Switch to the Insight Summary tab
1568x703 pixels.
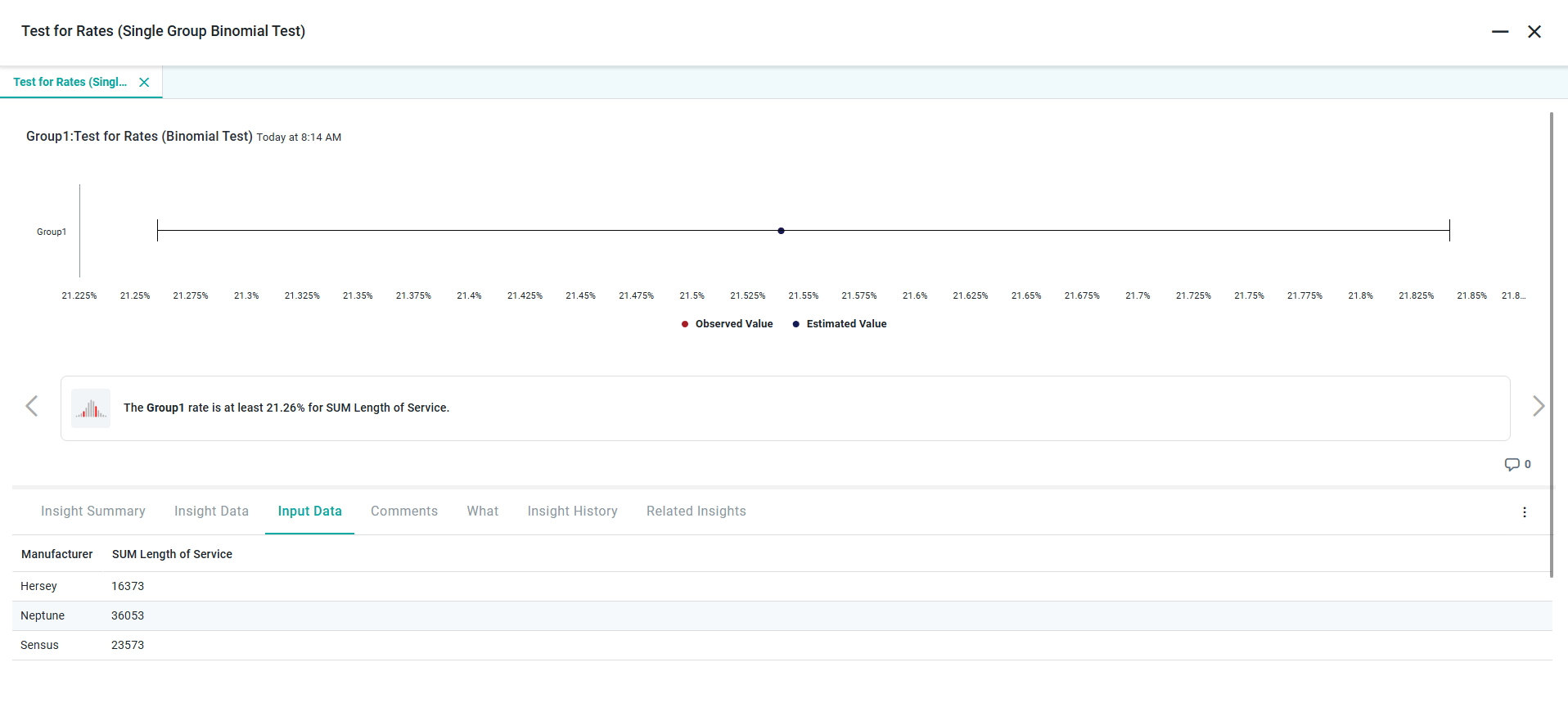(x=93, y=511)
